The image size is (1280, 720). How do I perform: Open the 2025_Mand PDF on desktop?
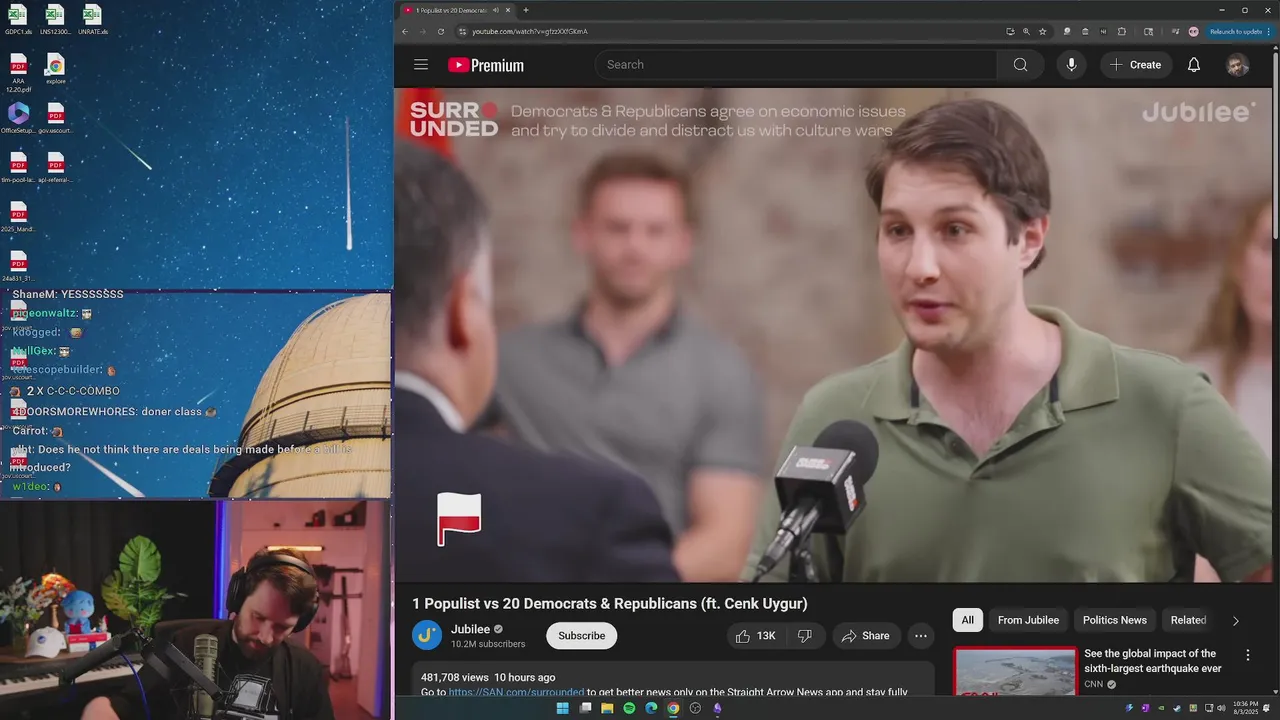click(x=18, y=216)
